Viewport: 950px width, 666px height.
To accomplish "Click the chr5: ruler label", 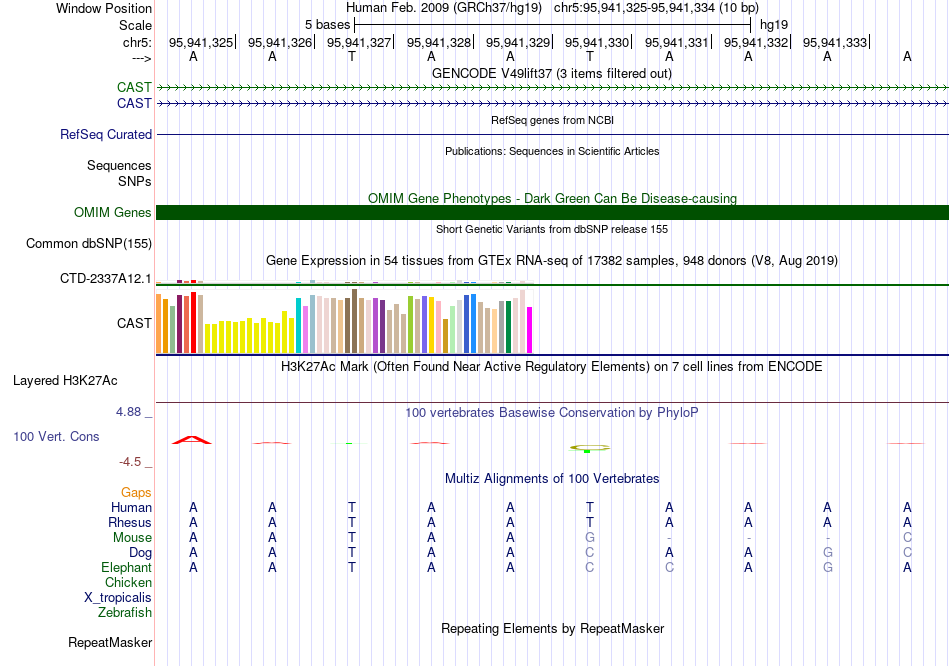I will [x=137, y=42].
